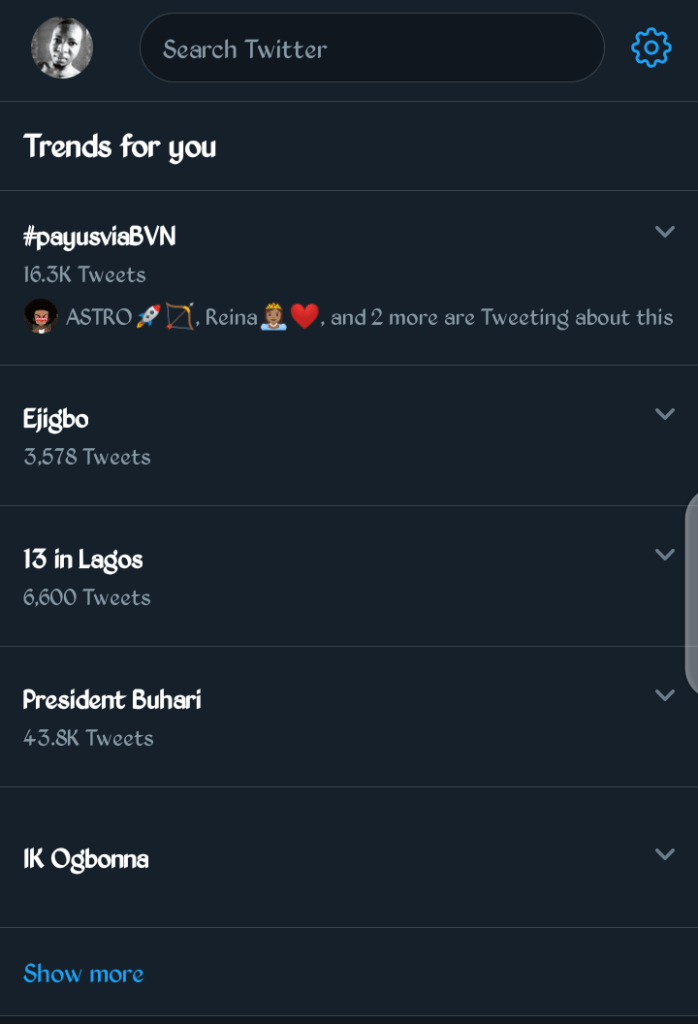Click the 6,600 Tweets count
Image resolution: width=698 pixels, height=1024 pixels.
[87, 598]
